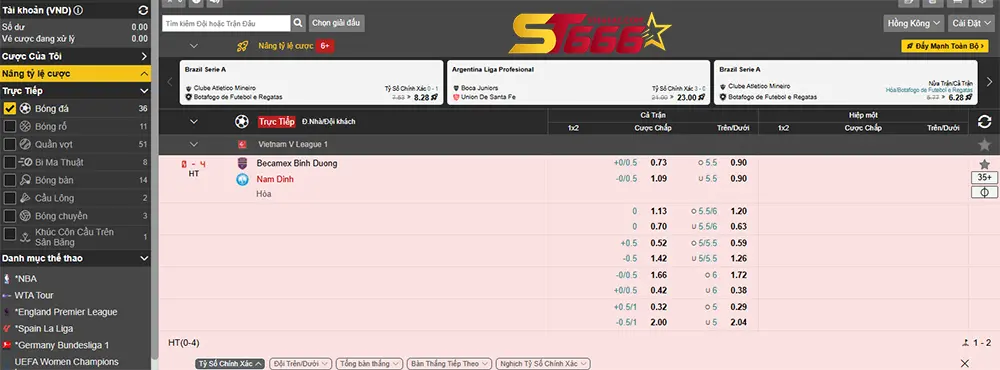The width and height of the screenshot is (1000, 370).
Task: Open the WTA Tour link
Action: point(34,295)
